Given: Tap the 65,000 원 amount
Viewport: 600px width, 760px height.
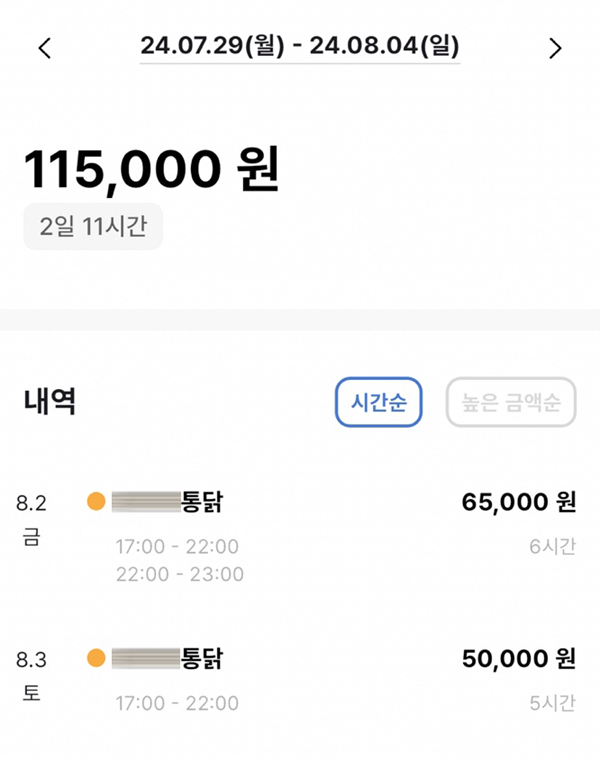Looking at the screenshot, I should pyautogui.click(x=519, y=502).
